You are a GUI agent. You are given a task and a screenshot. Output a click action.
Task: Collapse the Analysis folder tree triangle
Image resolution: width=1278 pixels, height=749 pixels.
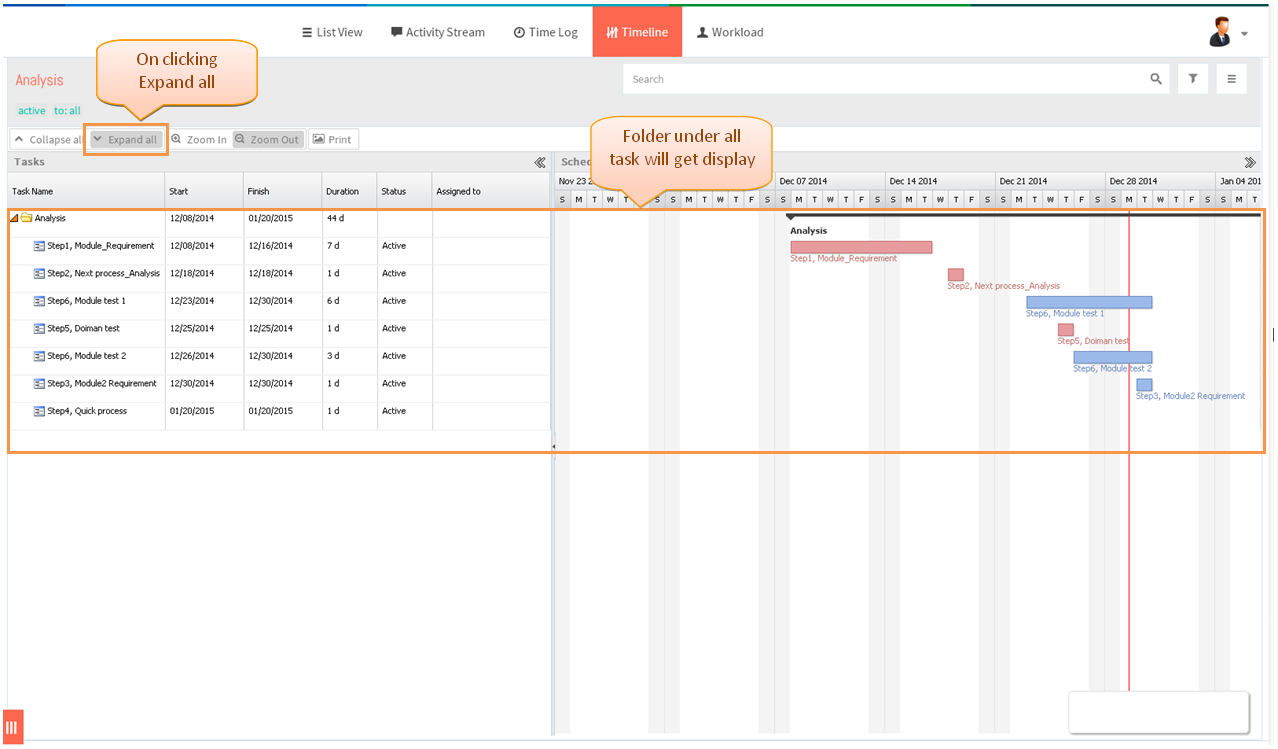[14, 218]
